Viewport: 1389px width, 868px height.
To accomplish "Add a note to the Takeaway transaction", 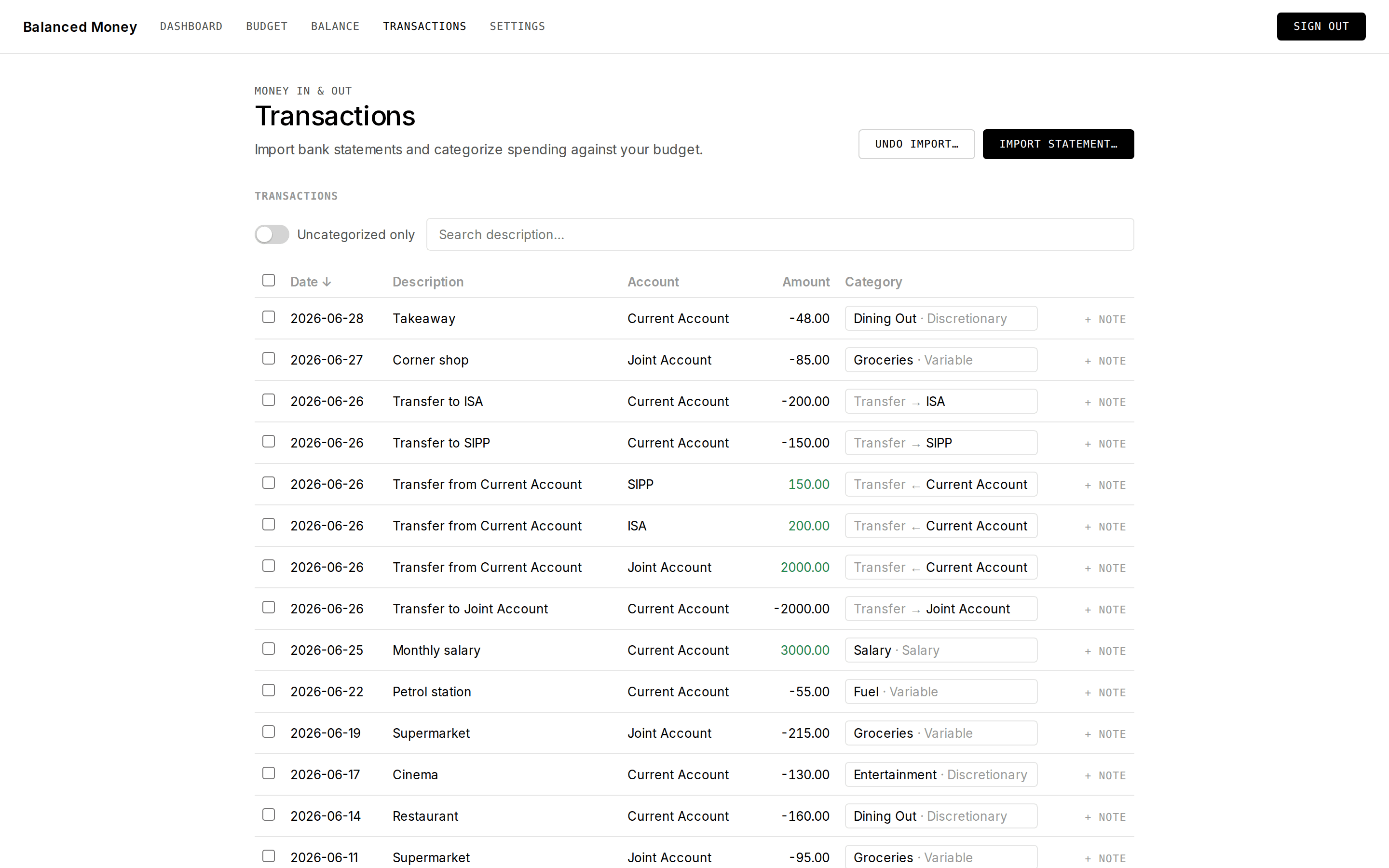I will [x=1105, y=319].
